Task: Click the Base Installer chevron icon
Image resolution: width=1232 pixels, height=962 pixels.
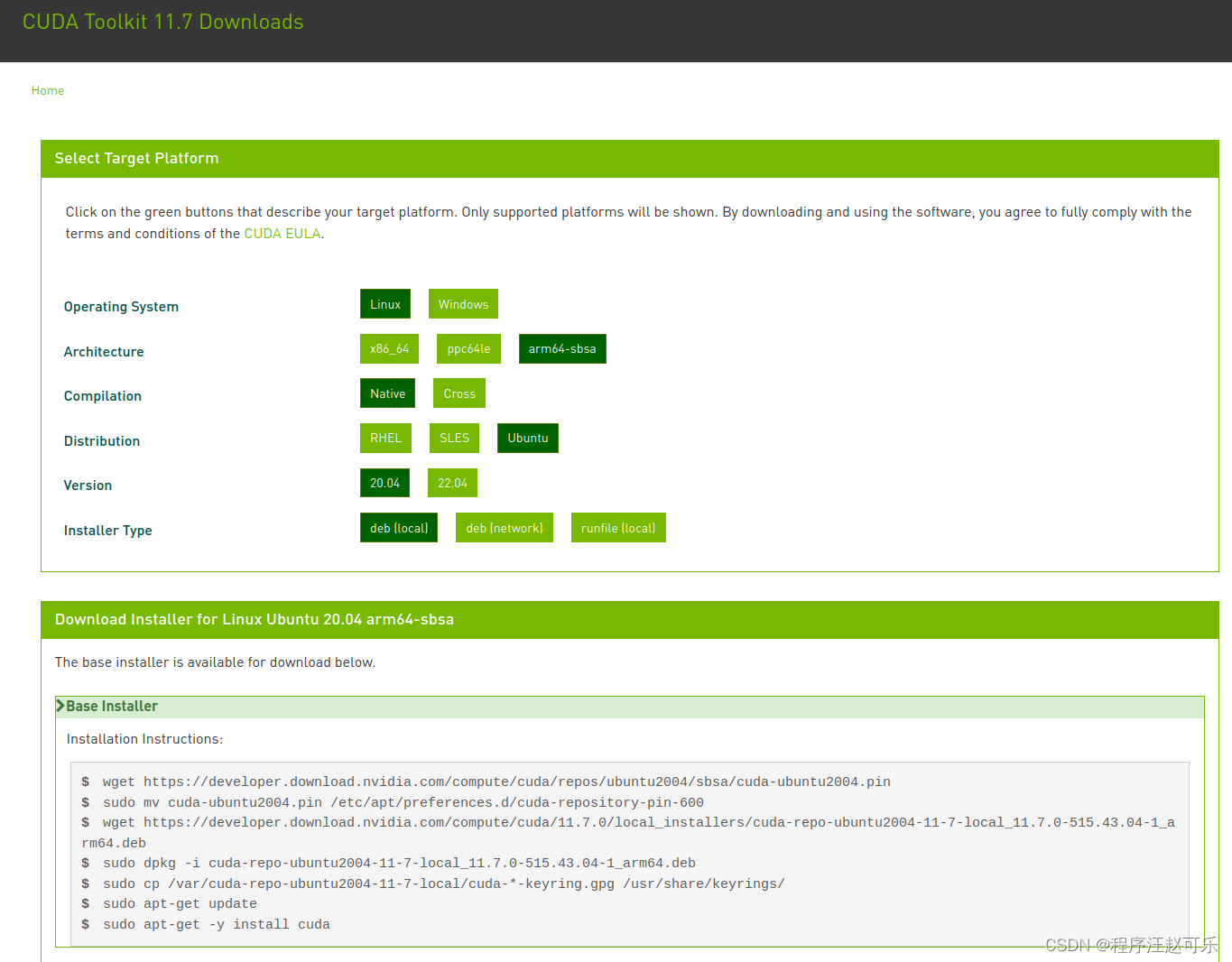Action: (x=60, y=706)
